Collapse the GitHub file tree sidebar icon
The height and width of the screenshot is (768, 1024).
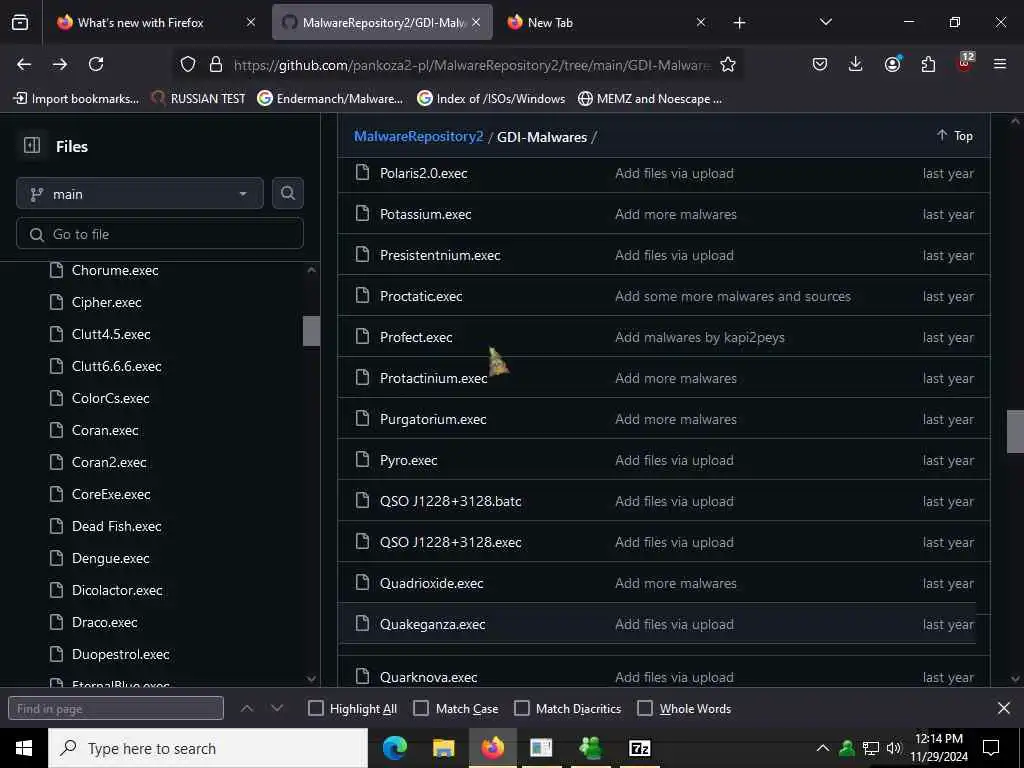[x=32, y=145]
